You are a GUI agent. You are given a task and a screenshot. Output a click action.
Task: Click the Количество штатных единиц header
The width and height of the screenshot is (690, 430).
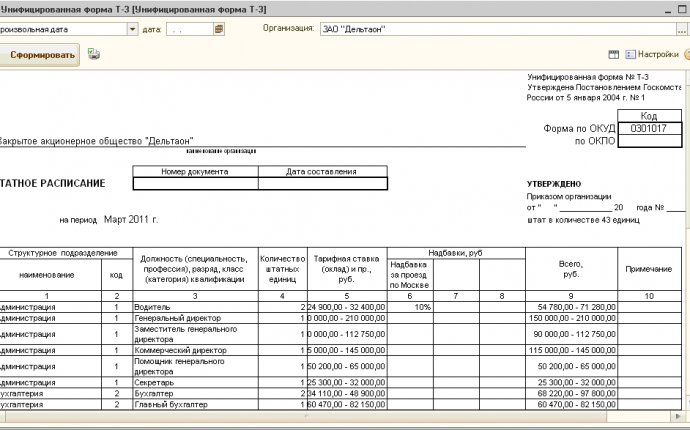point(283,269)
